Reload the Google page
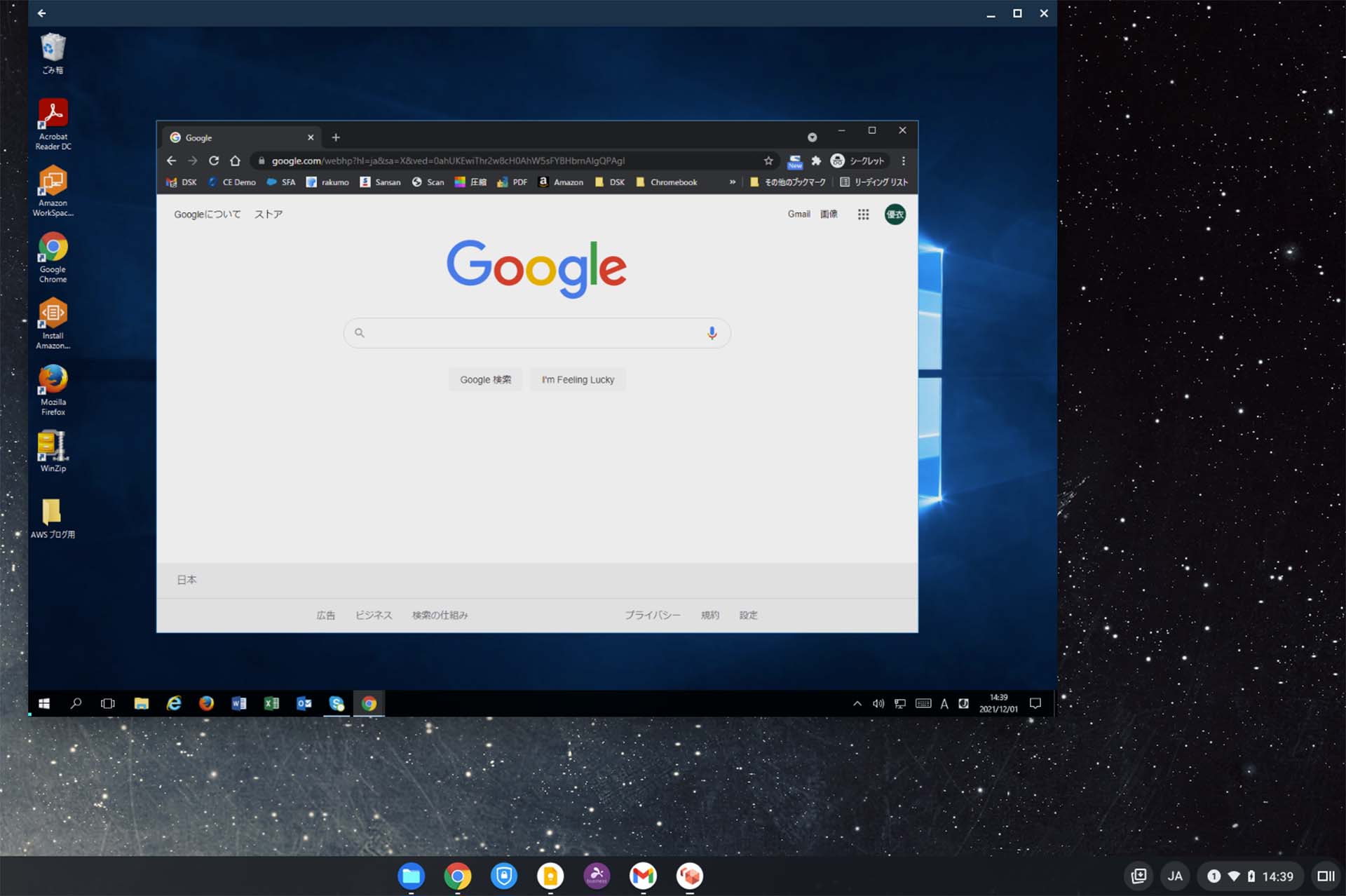Screen dimensions: 1346x896 coord(214,161)
